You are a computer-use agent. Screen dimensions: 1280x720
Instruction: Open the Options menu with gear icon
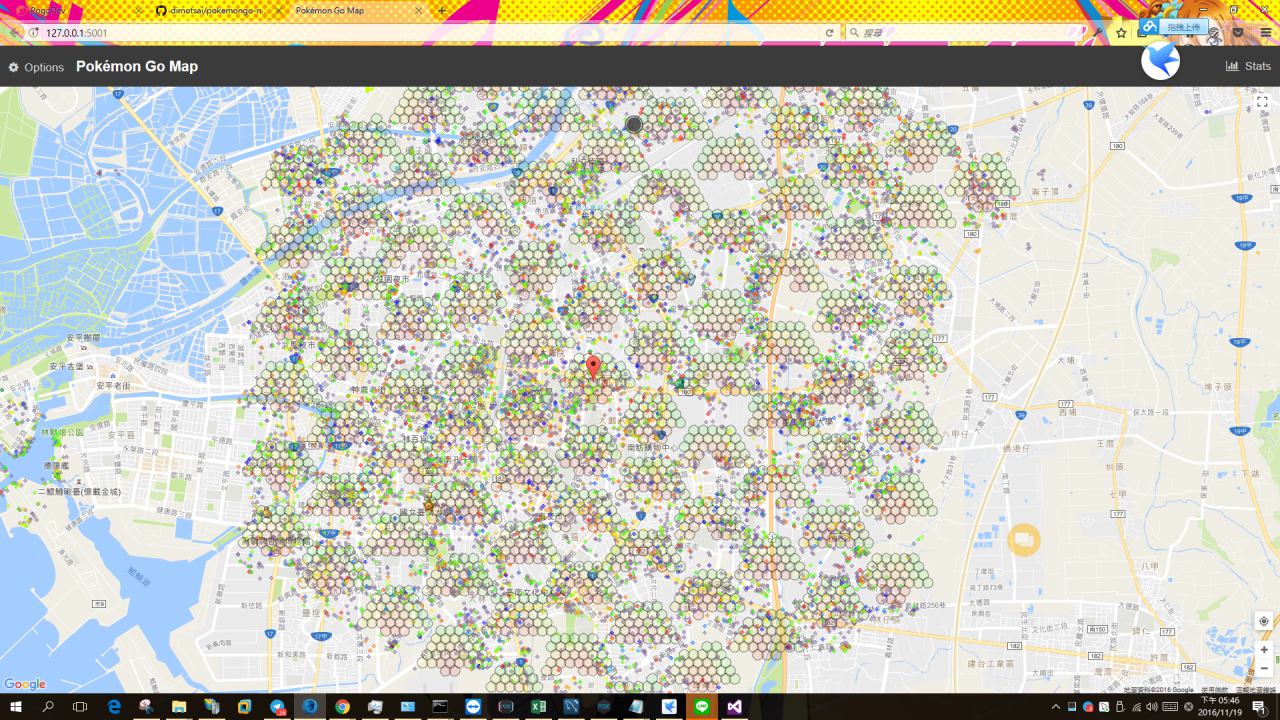coord(36,67)
